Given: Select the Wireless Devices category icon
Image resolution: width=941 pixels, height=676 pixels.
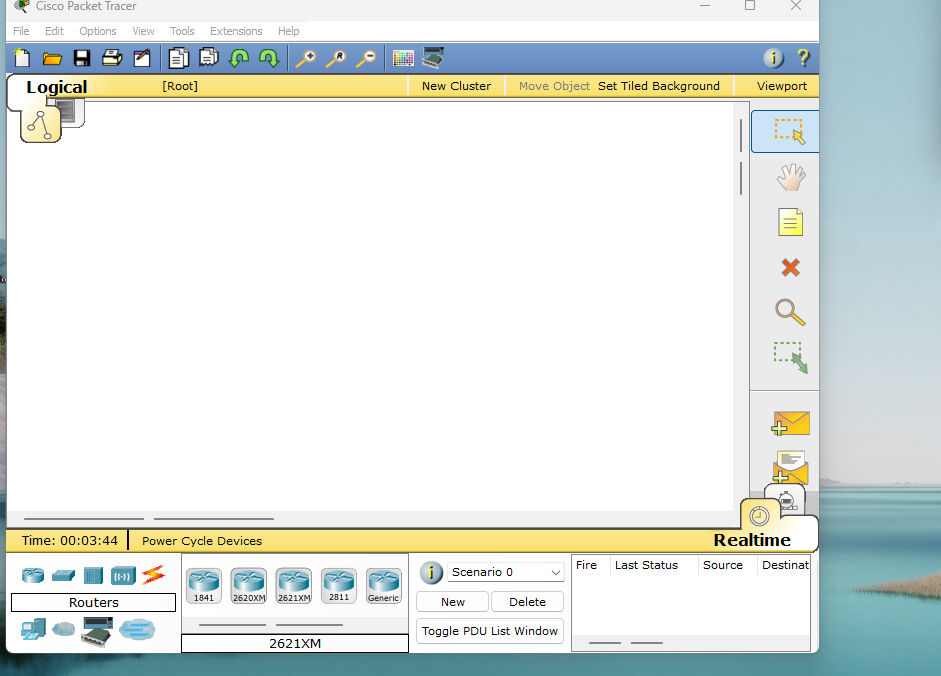Looking at the screenshot, I should click(123, 576).
